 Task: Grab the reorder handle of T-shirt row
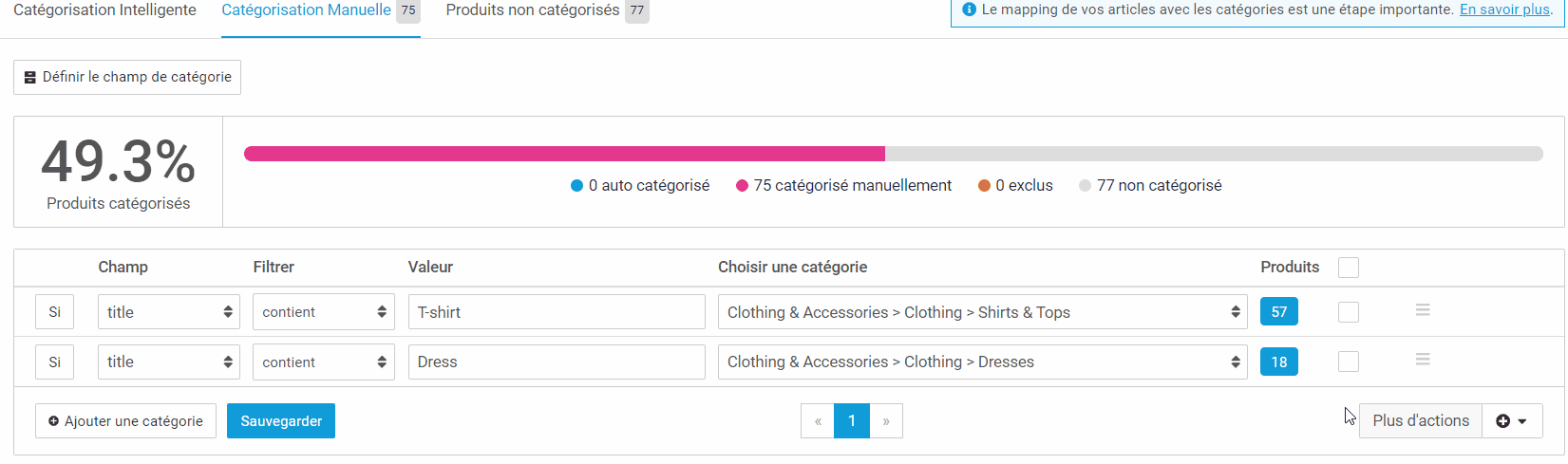point(1423,310)
